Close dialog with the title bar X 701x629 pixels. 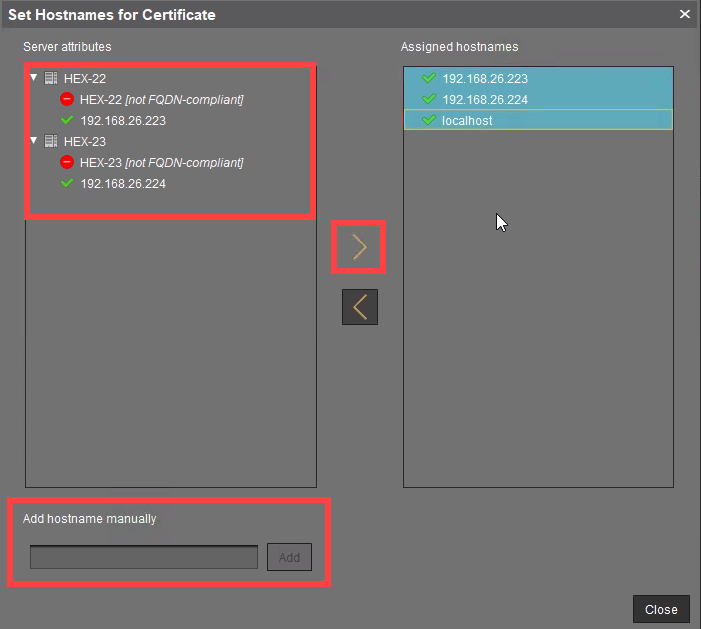click(685, 14)
